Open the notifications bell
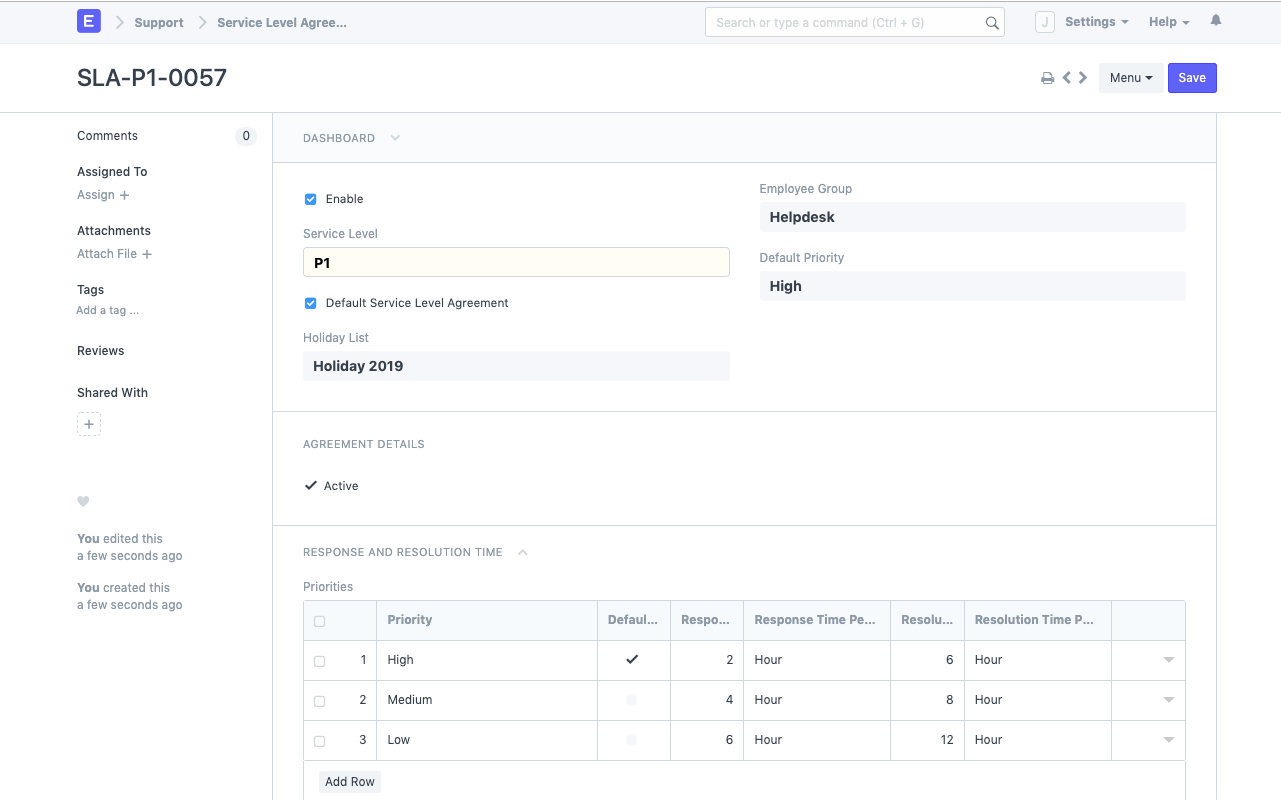Screen dimensions: 1281x800 (1215, 21)
